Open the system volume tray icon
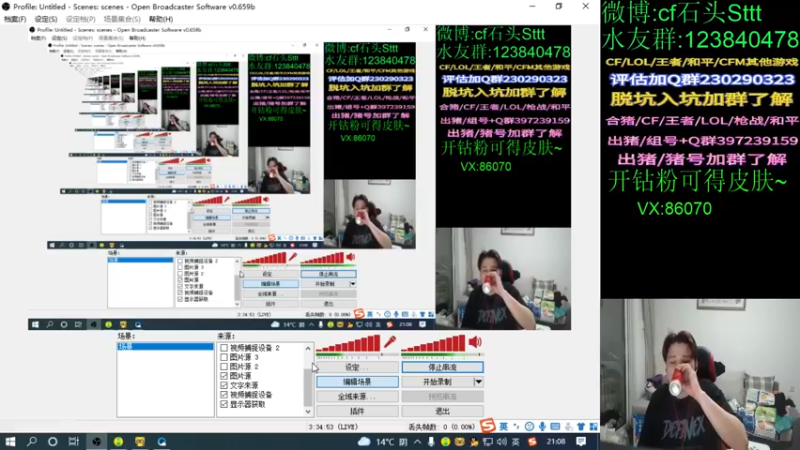800x450 pixels. [502, 441]
